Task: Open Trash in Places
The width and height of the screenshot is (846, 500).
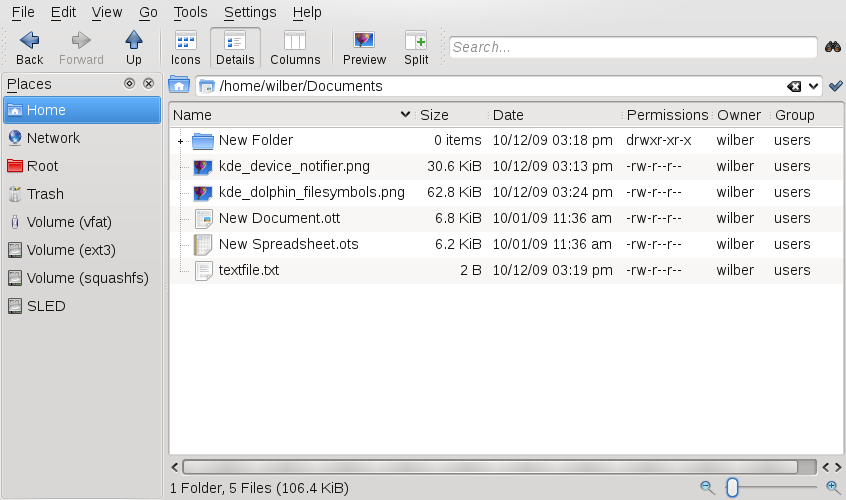Action: [x=82, y=194]
